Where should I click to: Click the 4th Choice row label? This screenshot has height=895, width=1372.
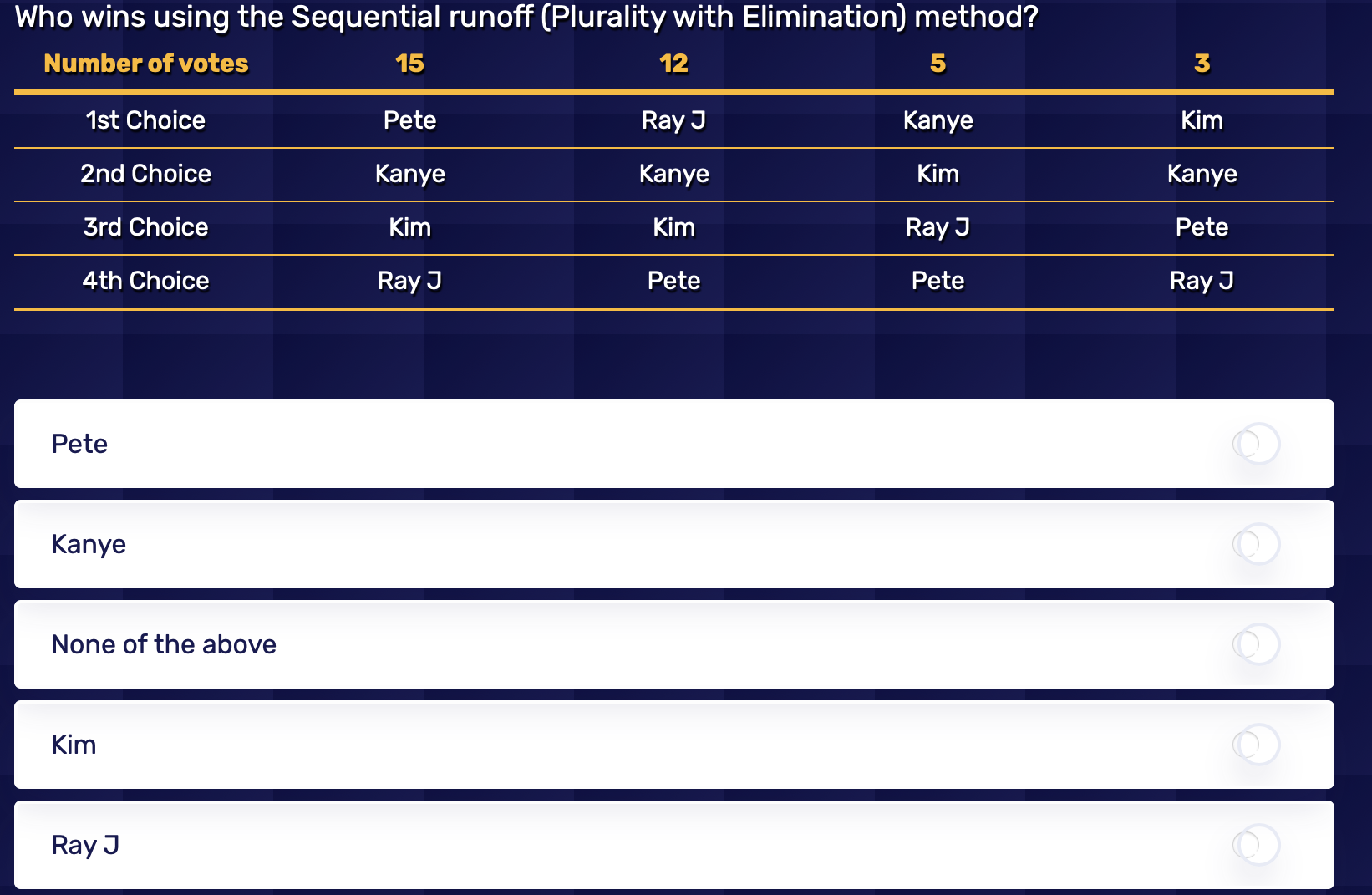(145, 280)
